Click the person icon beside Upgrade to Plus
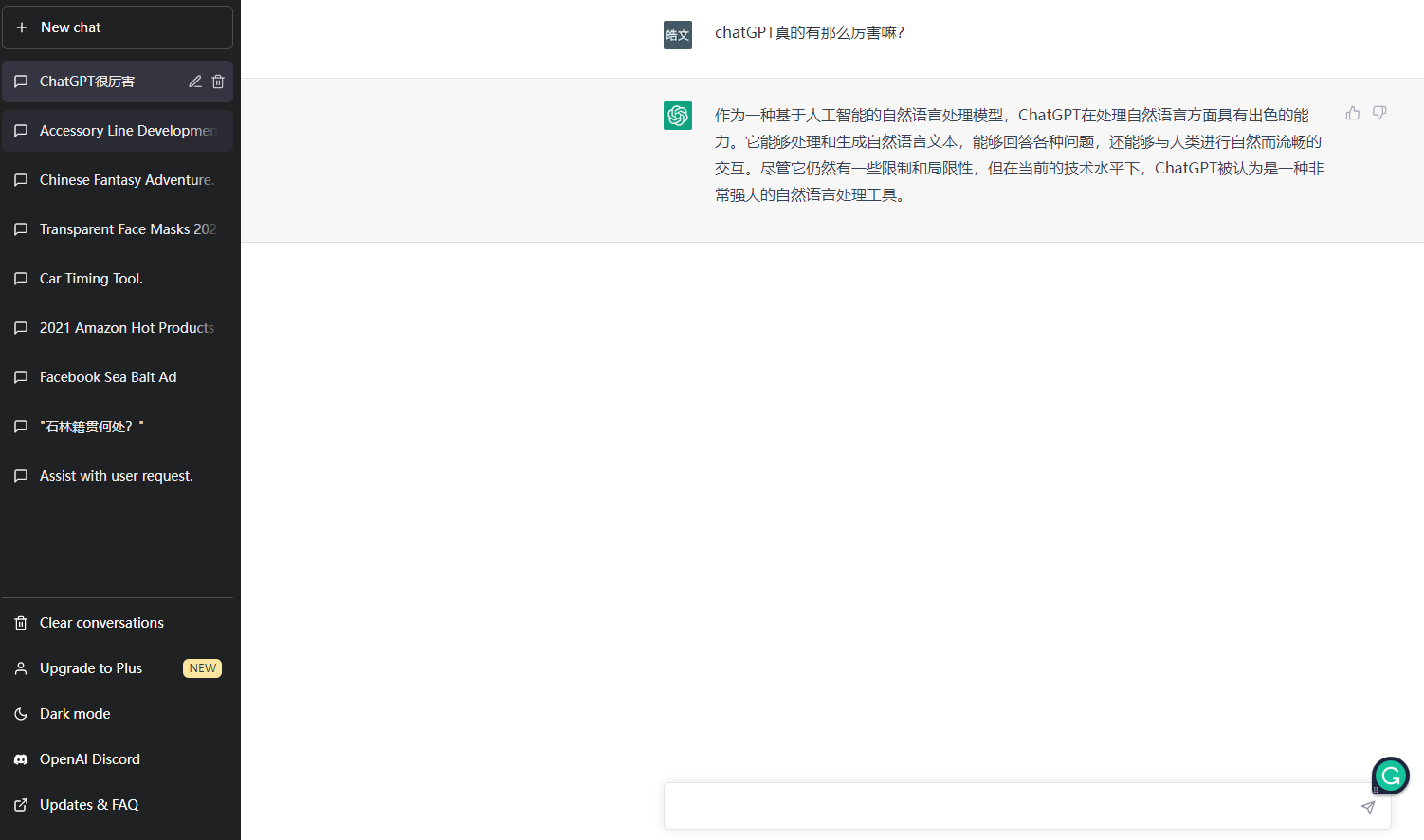The width and height of the screenshot is (1424, 840). (21, 668)
